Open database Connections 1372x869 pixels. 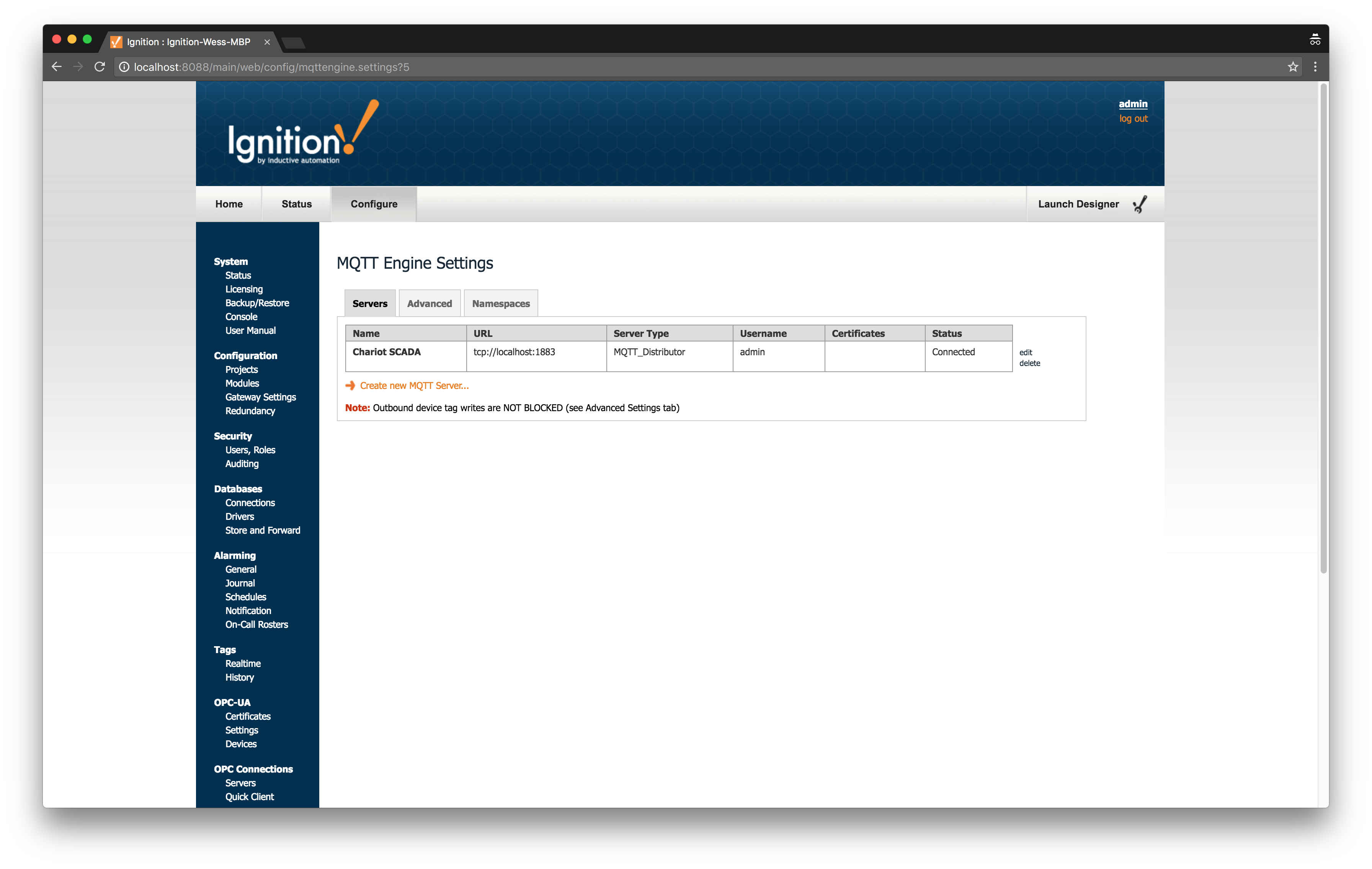tap(250, 503)
